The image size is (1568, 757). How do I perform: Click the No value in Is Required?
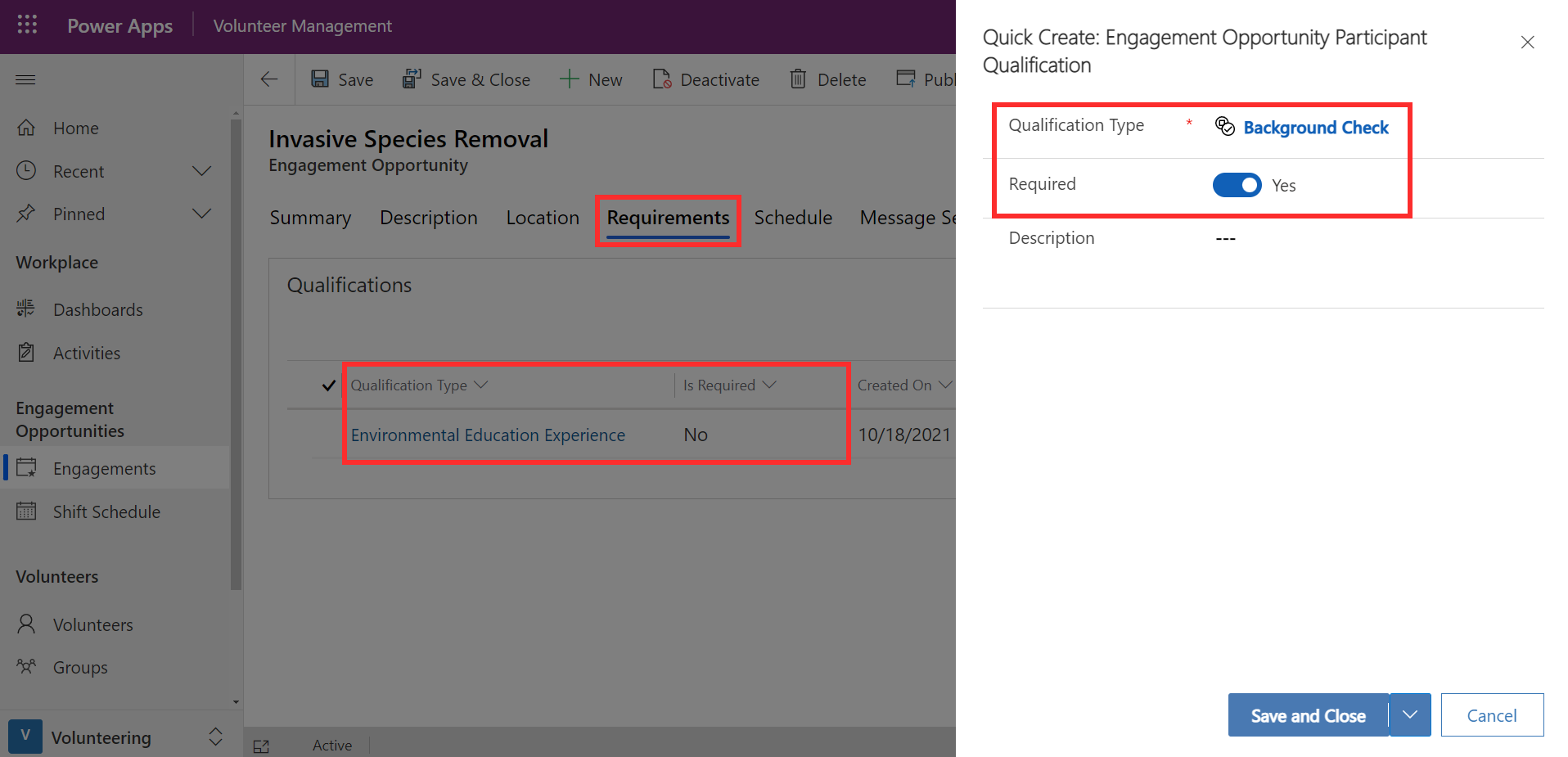pos(696,435)
